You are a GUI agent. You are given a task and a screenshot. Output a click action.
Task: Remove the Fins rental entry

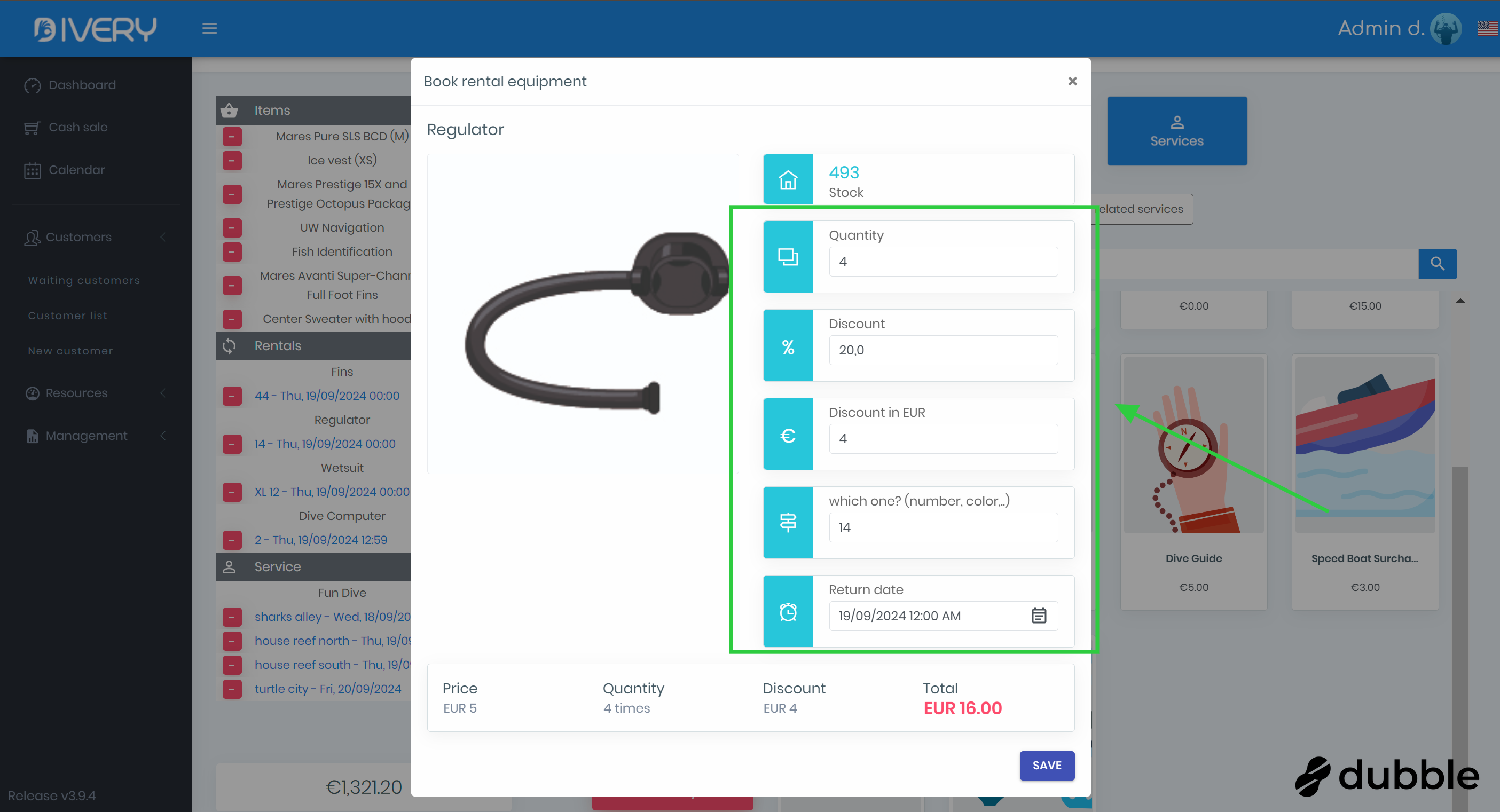click(232, 396)
